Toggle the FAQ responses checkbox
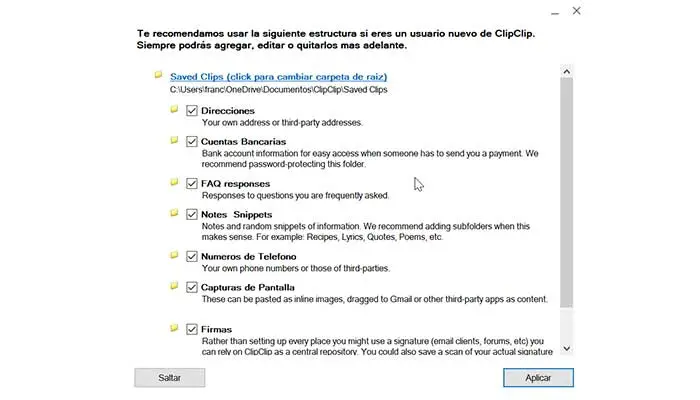 (x=192, y=184)
